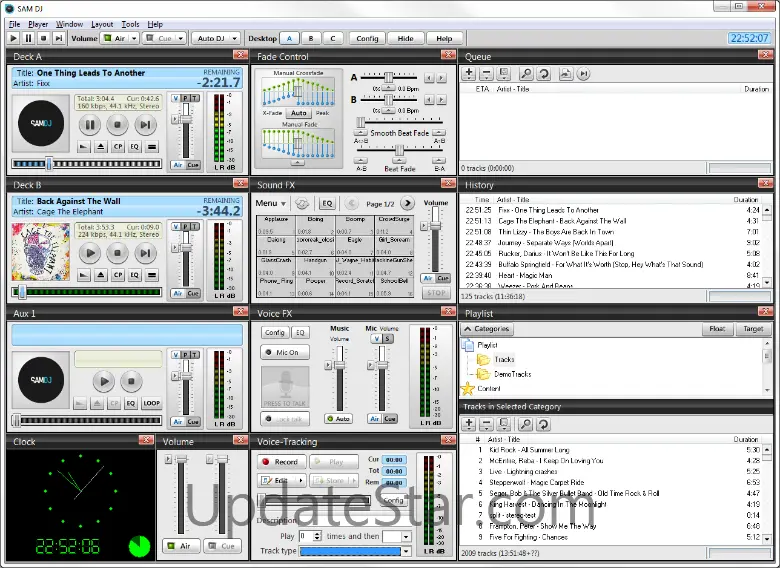This screenshot has height=568, width=780.
Task: Stop Deck A playback
Action: 117,125
